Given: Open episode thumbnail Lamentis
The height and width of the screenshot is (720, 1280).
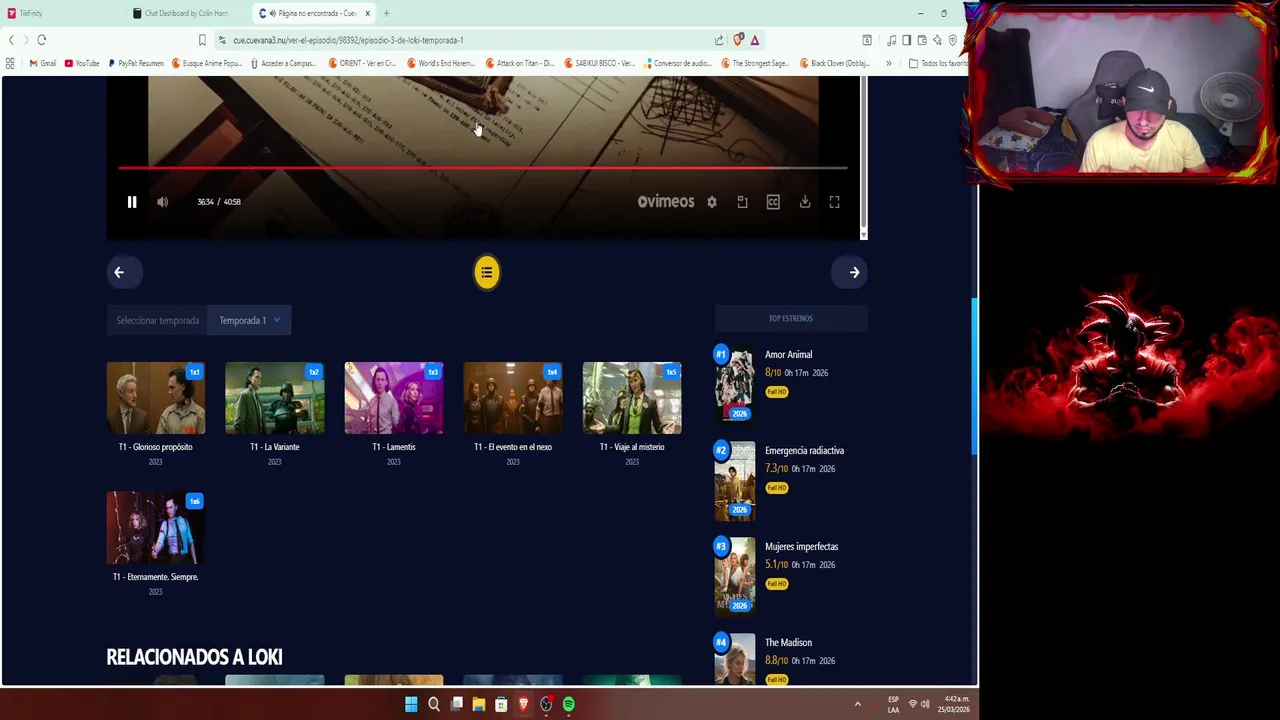Looking at the screenshot, I should pyautogui.click(x=394, y=398).
